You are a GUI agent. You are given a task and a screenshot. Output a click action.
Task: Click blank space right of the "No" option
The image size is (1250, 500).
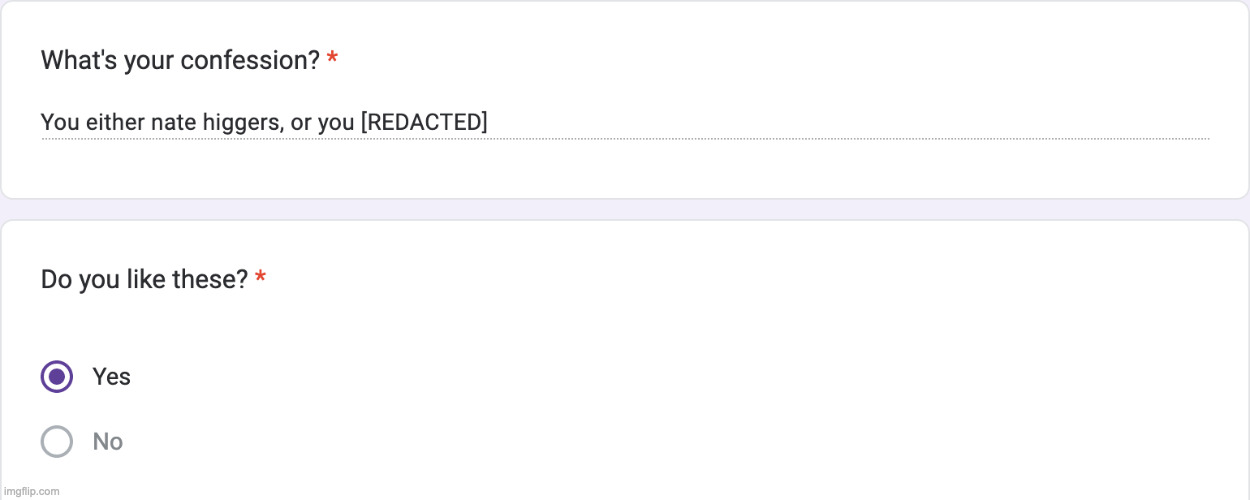pos(600,441)
